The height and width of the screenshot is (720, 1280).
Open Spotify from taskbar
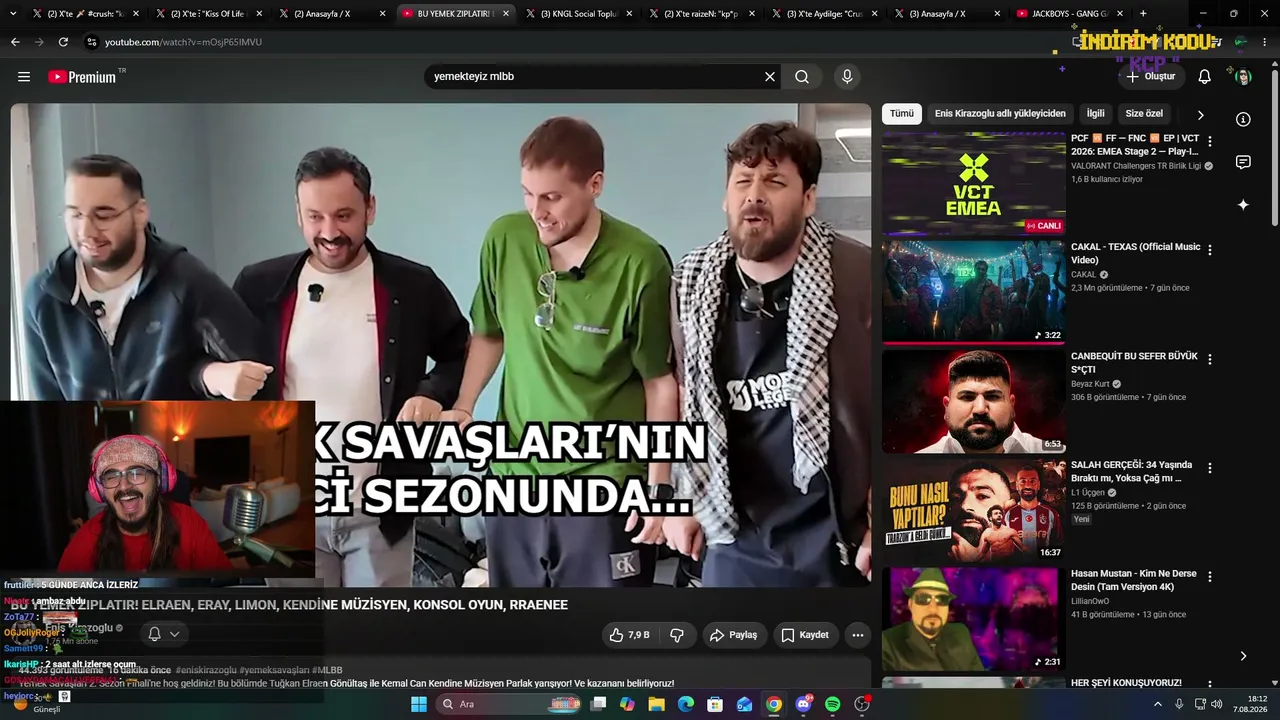pos(833,704)
